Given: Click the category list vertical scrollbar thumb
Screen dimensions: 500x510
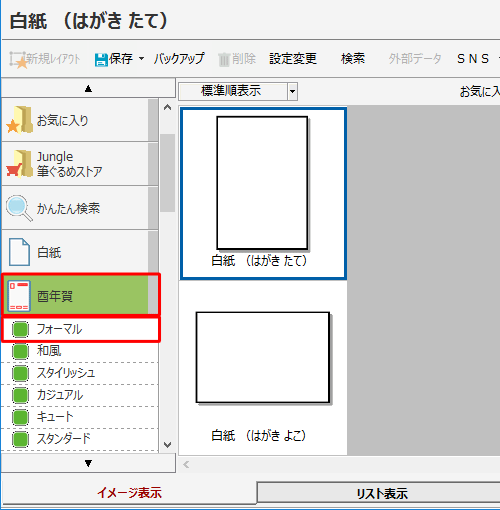Looking at the screenshot, I should click(168, 173).
